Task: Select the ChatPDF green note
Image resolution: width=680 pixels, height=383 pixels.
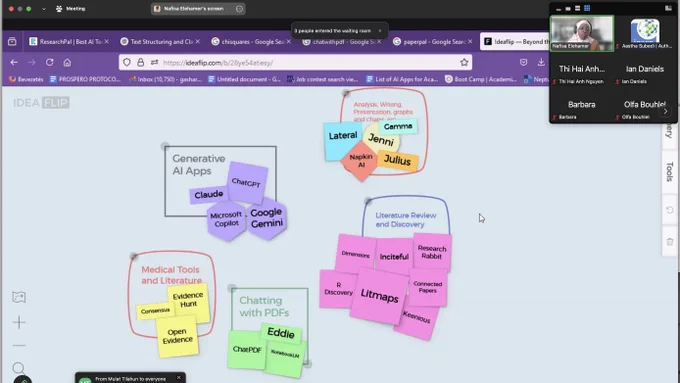Action: point(246,350)
